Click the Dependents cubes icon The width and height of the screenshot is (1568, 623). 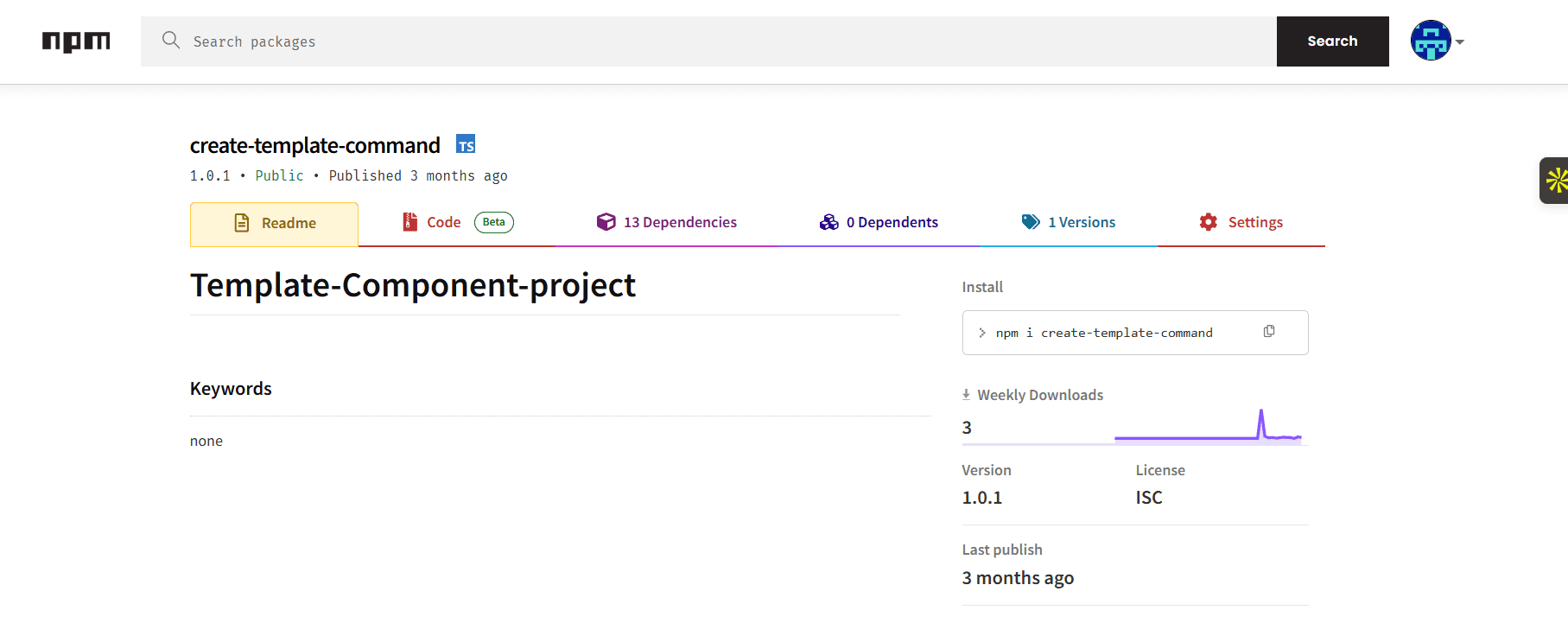point(828,222)
